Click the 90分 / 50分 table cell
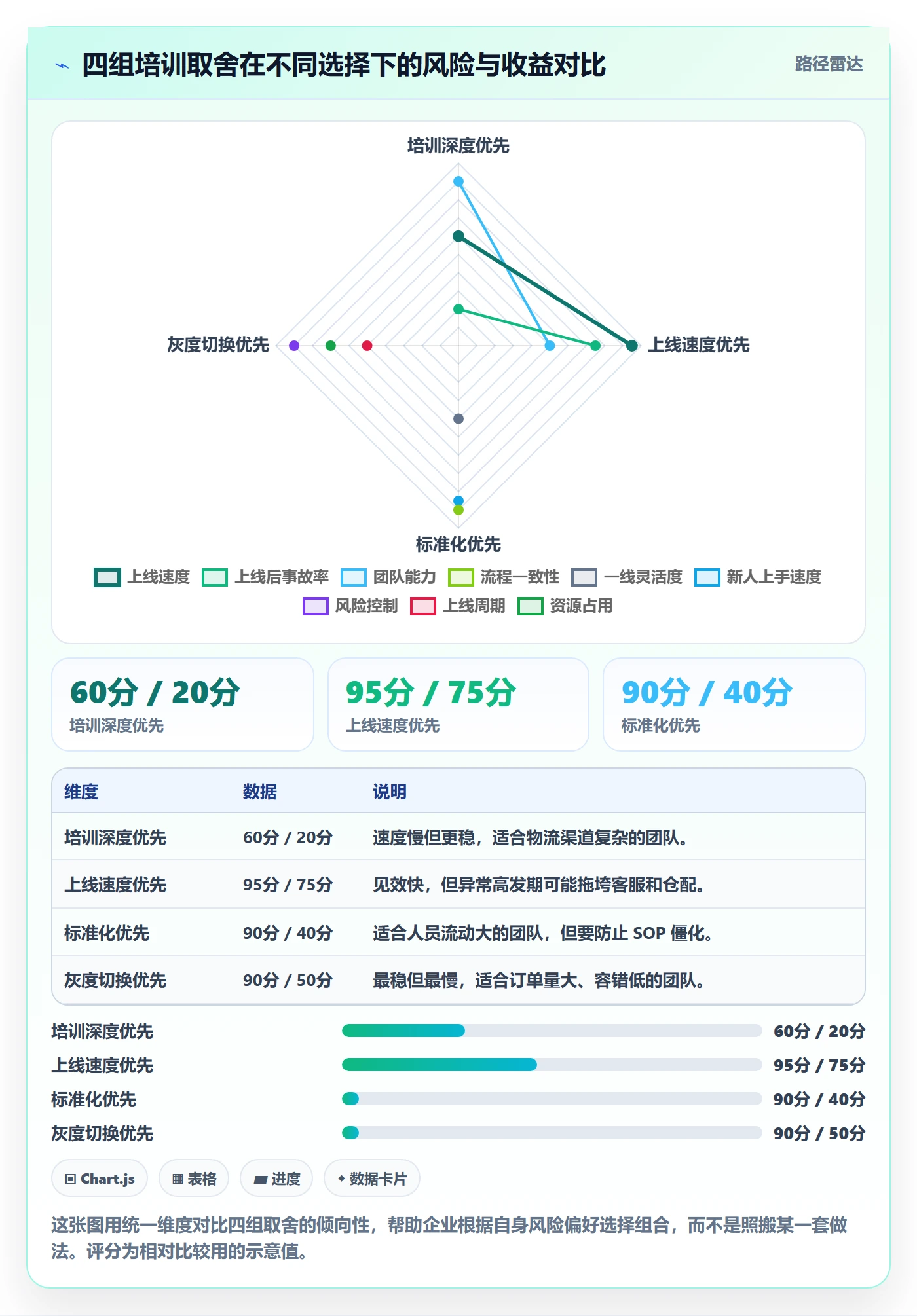Screen dimensions: 917x1316 pos(288,980)
